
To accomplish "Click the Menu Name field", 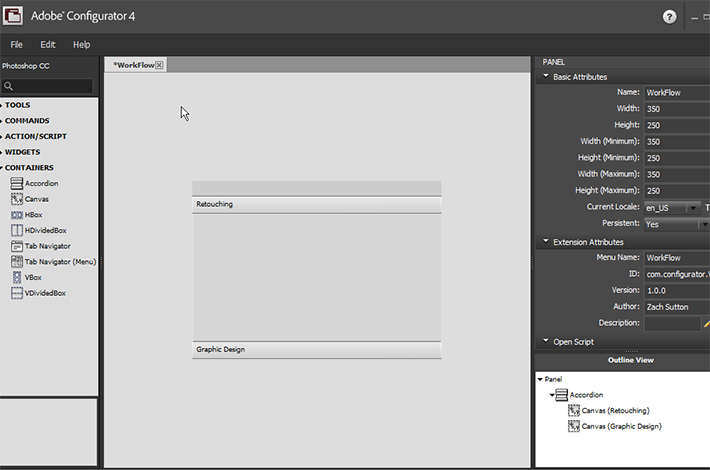I will point(677,258).
